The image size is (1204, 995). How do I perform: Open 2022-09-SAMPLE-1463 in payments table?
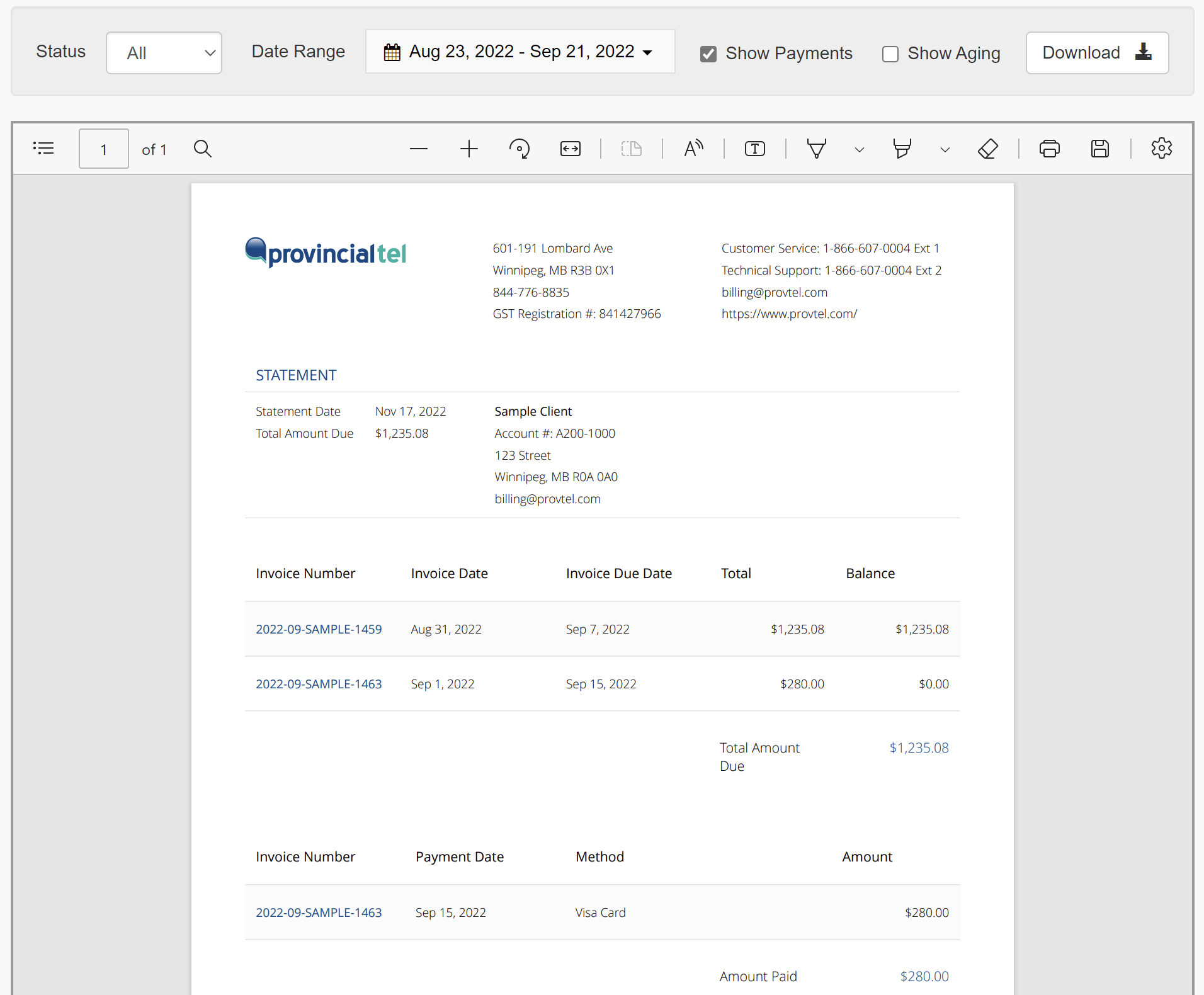[x=319, y=913]
